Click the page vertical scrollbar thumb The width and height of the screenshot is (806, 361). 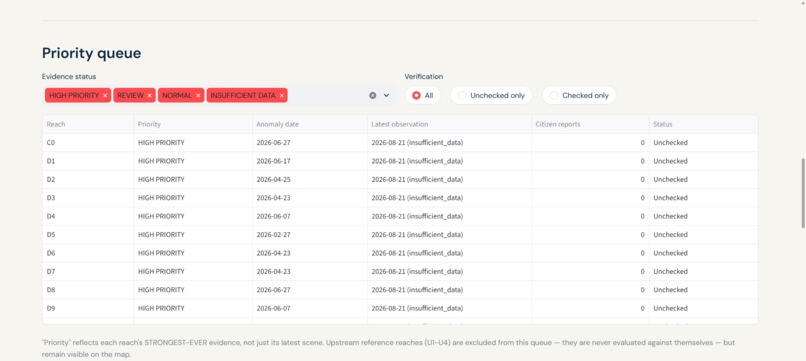pos(803,193)
